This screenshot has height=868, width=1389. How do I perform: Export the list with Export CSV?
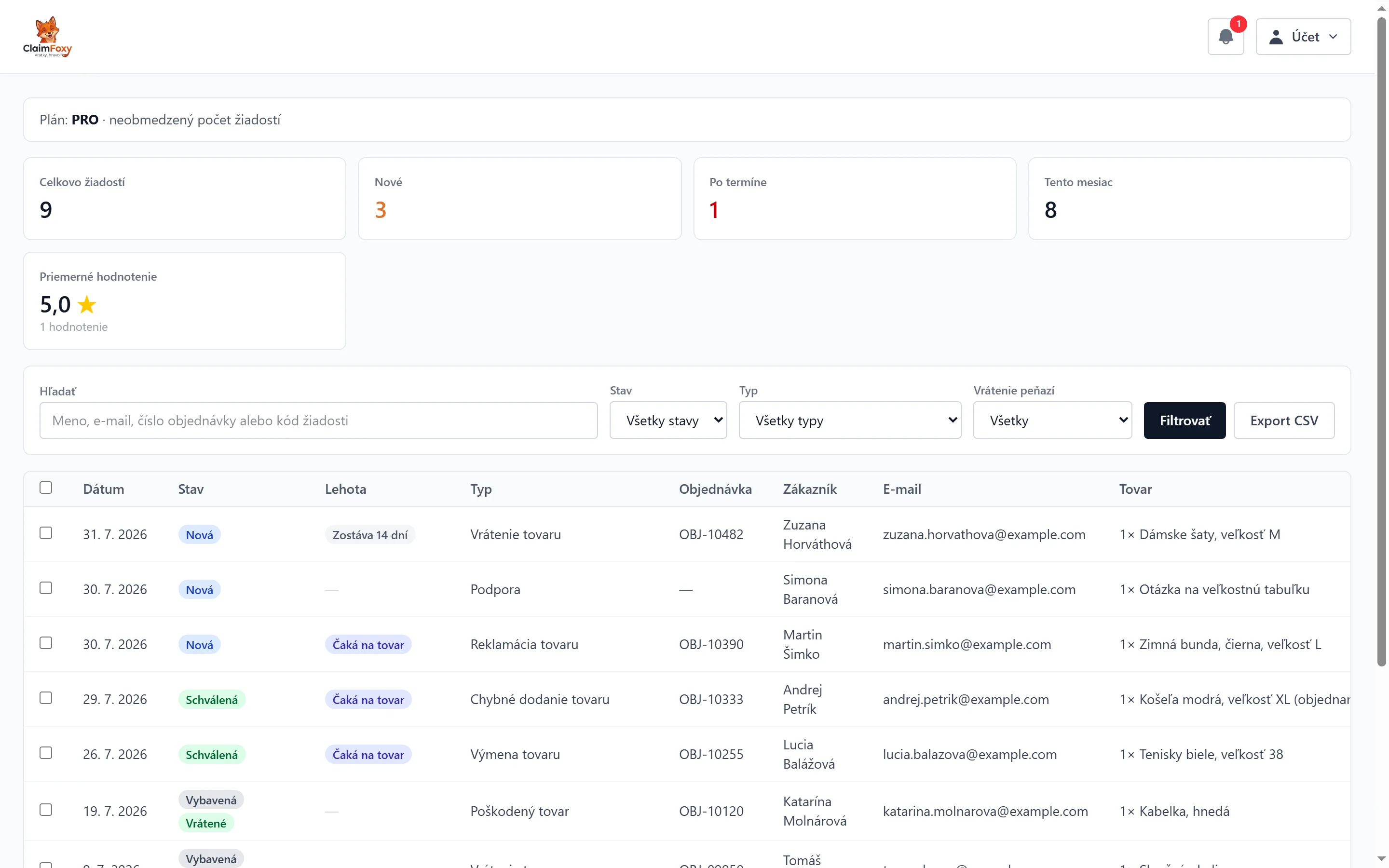tap(1284, 420)
